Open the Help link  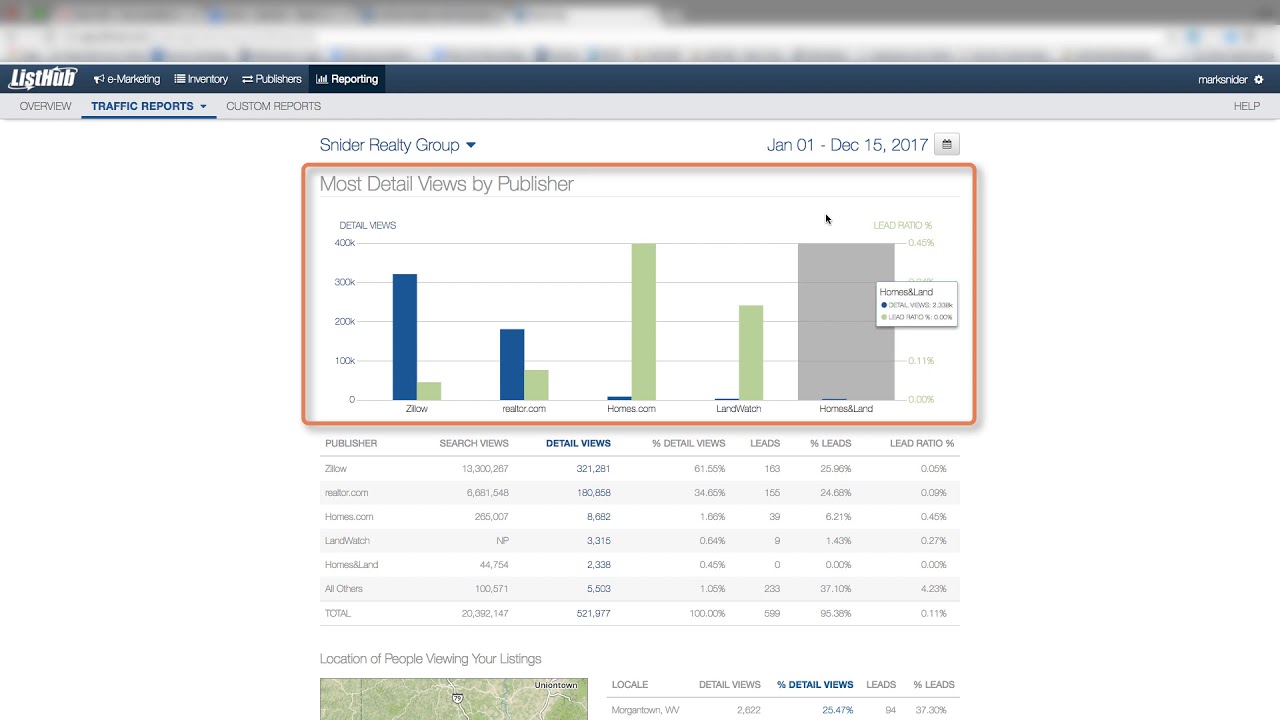tap(1247, 106)
